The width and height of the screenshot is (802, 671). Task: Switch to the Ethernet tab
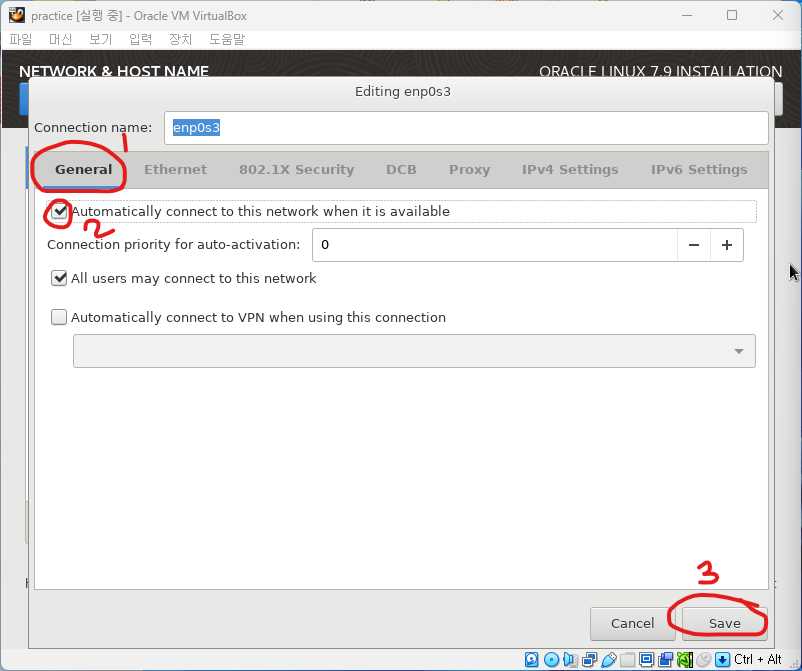point(175,170)
